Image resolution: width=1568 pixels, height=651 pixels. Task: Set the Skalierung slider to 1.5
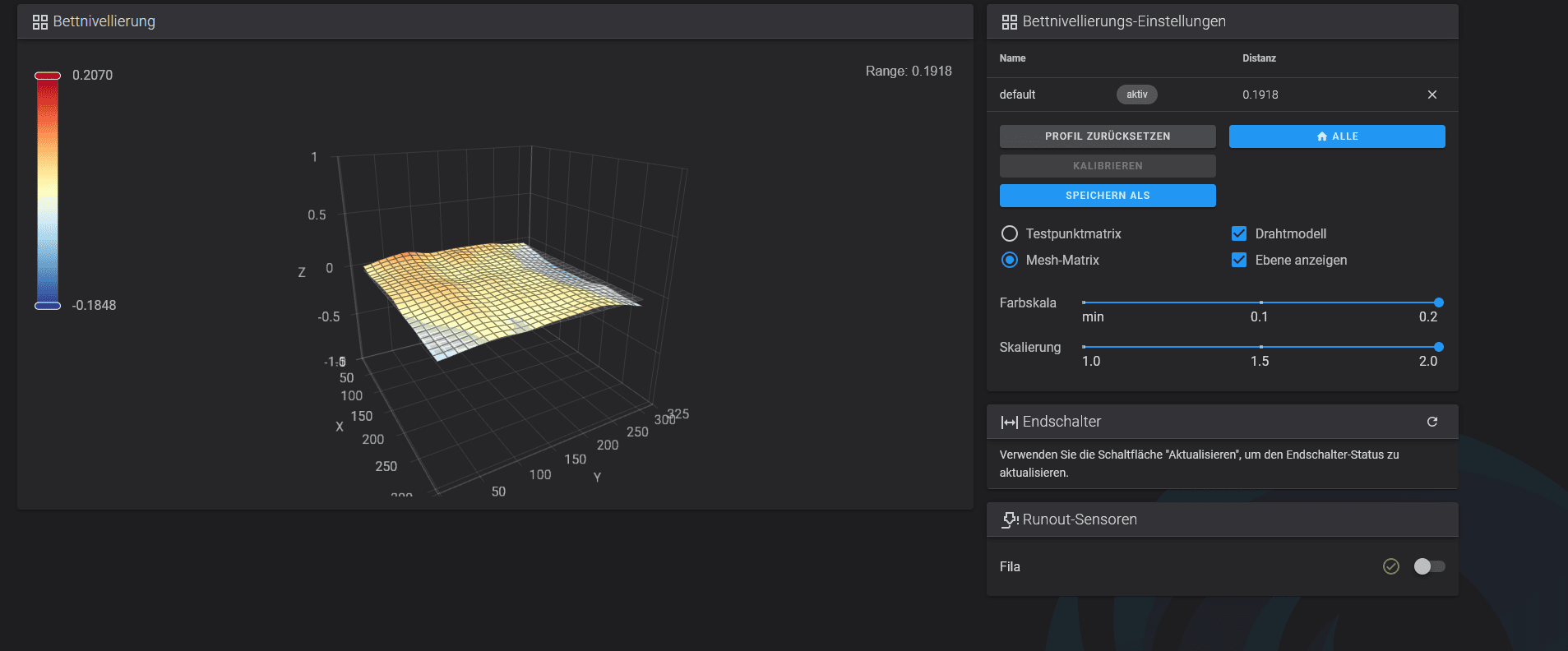tap(1260, 347)
